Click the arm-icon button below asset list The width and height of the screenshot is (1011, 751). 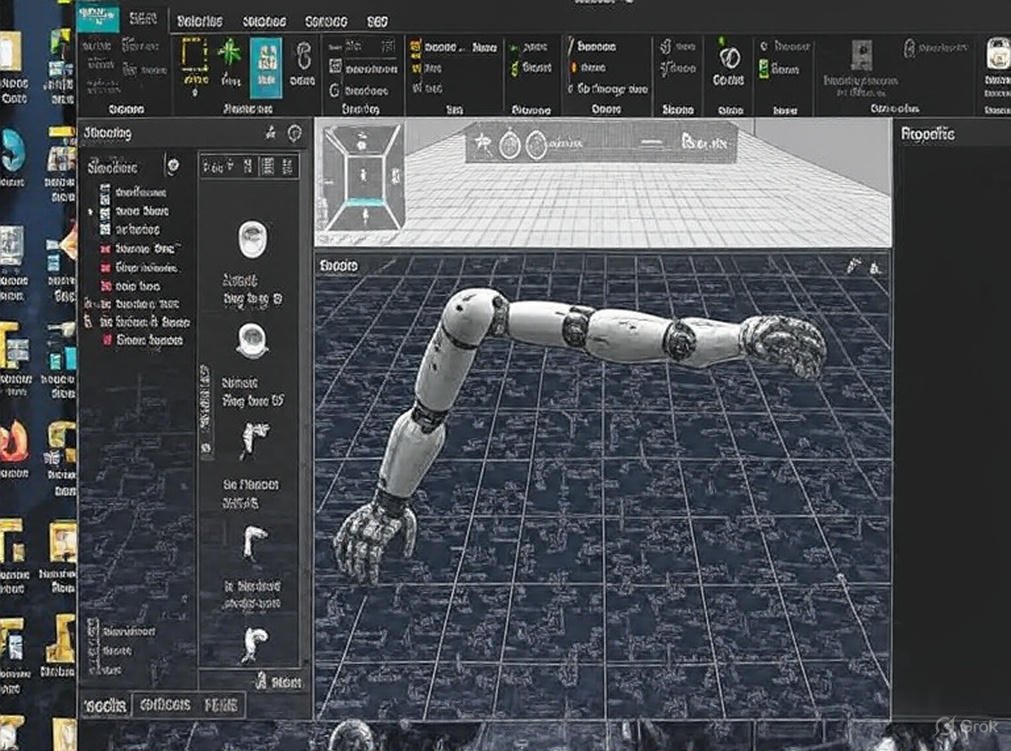(x=279, y=681)
